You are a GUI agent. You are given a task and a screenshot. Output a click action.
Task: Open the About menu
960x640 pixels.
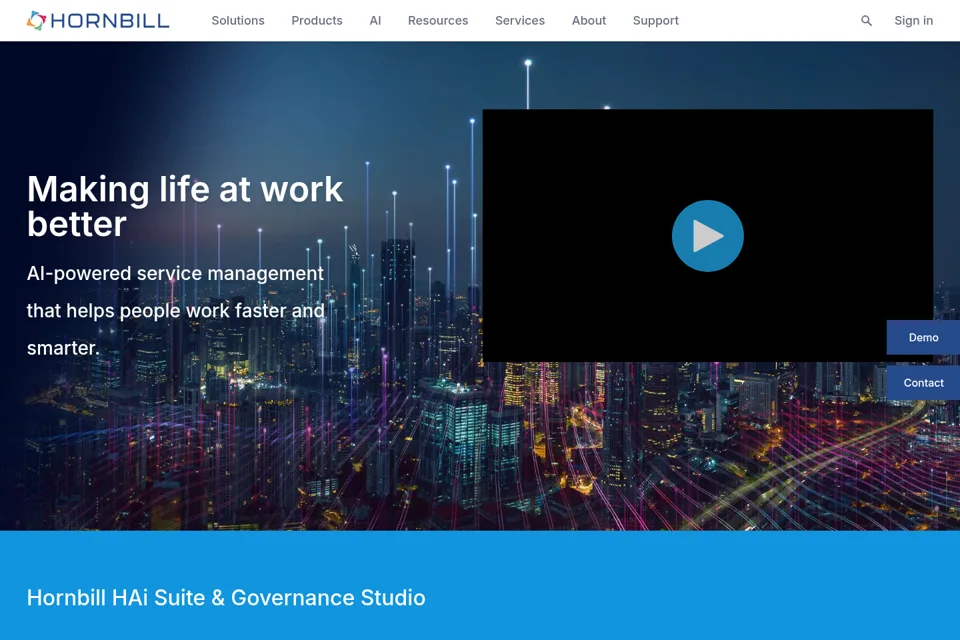click(589, 21)
